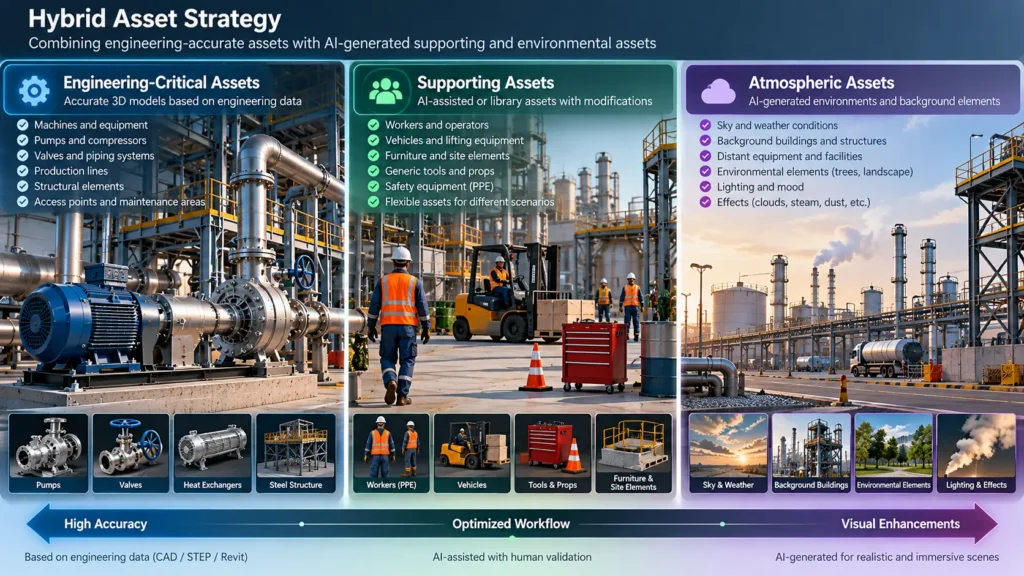Click the checkmark next to Production lines
The width and height of the screenshot is (1024, 576).
click(x=22, y=171)
